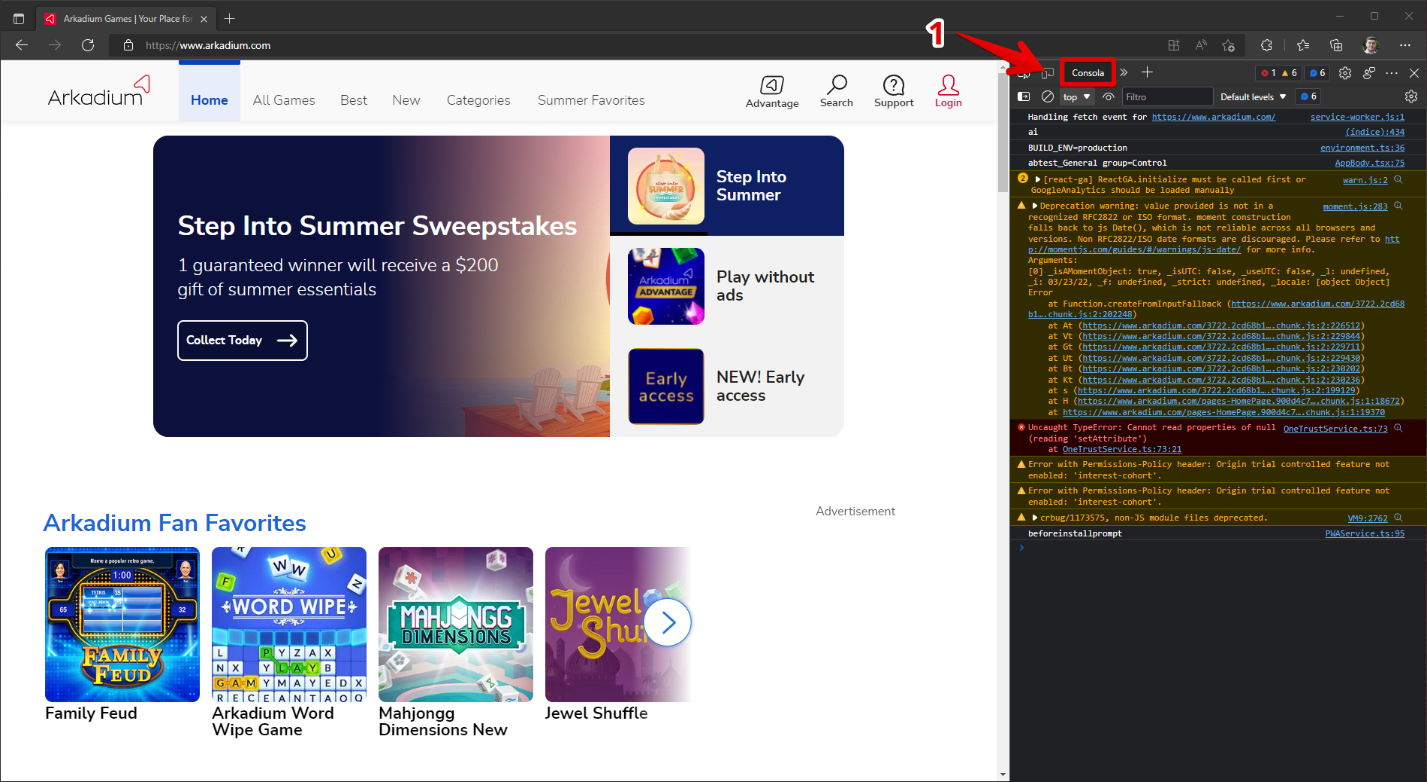Click the address bar URL

click(x=208, y=45)
